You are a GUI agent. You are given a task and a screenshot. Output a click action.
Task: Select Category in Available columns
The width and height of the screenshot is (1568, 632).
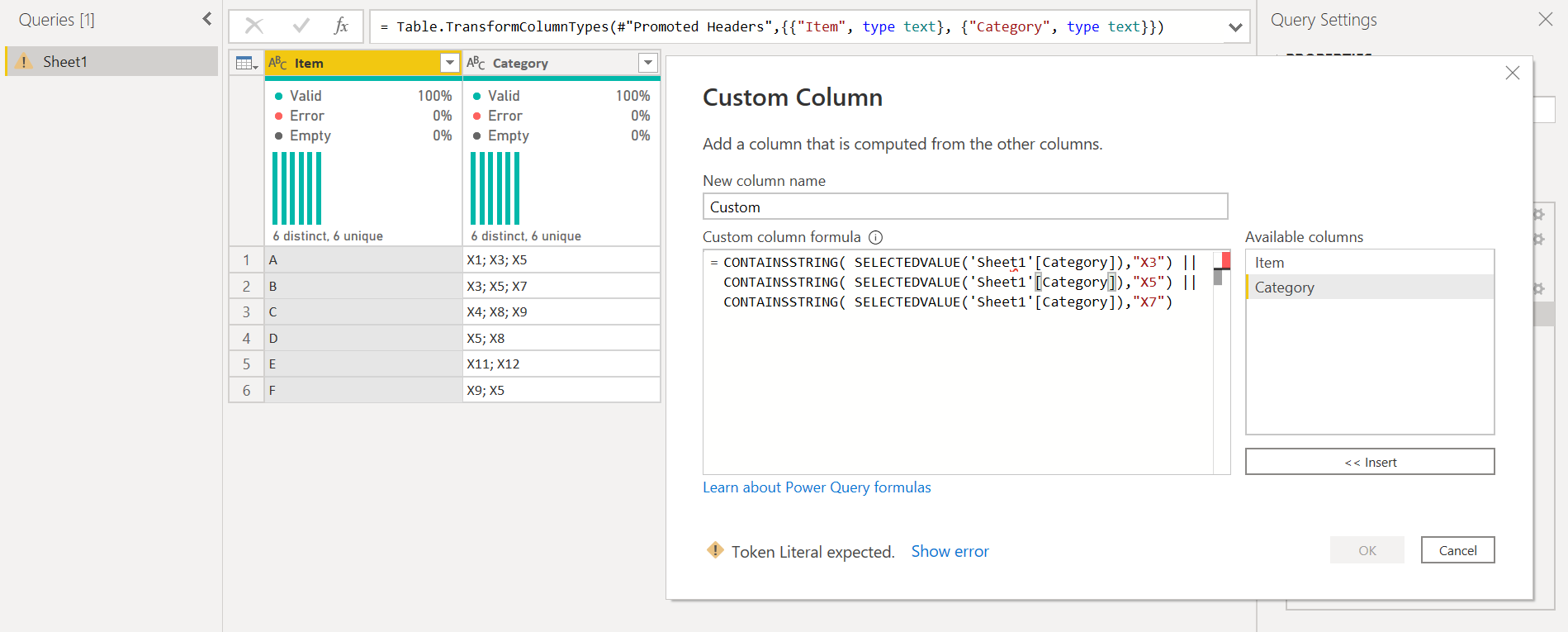(x=1370, y=287)
